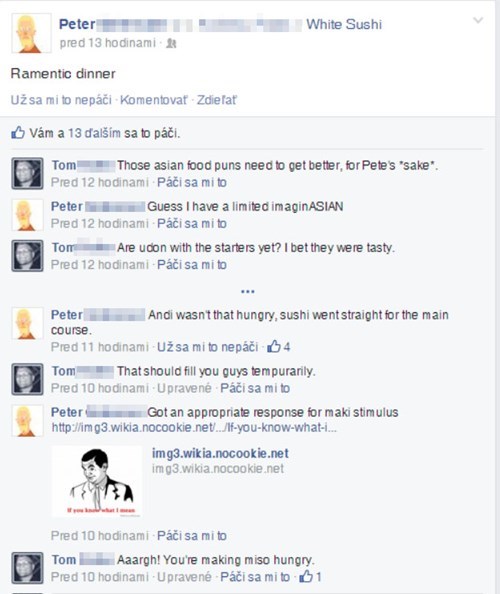Open the '13 ďalším' likers list

coord(94,133)
